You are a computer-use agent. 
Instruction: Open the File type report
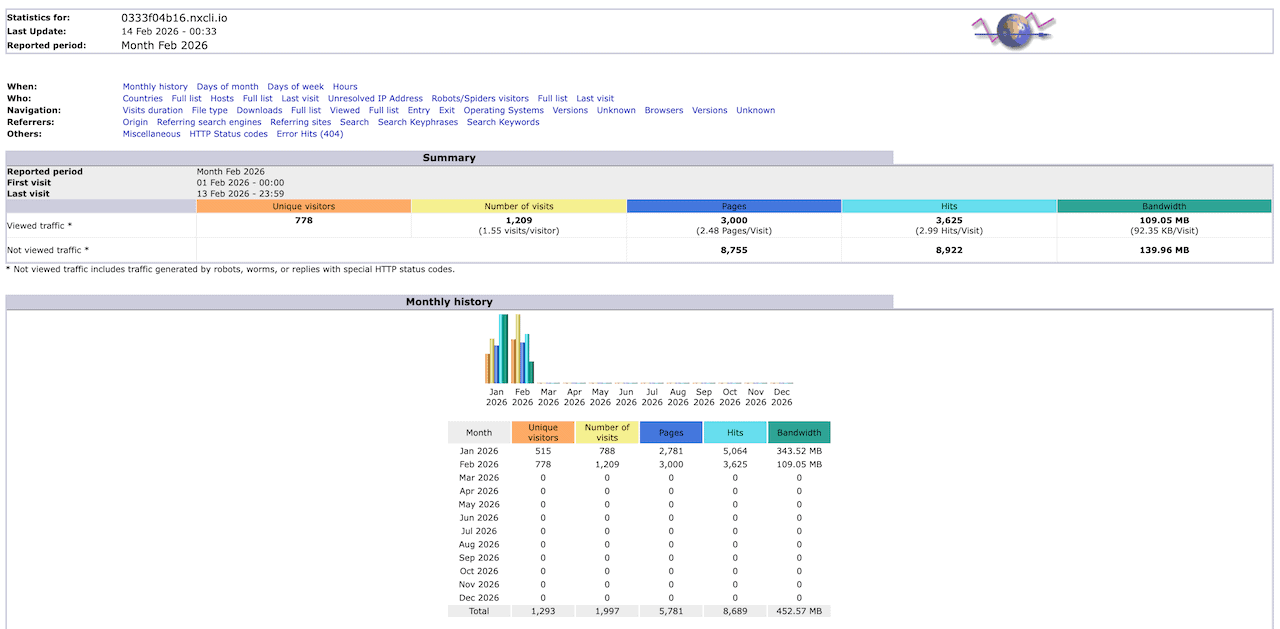click(x=210, y=110)
